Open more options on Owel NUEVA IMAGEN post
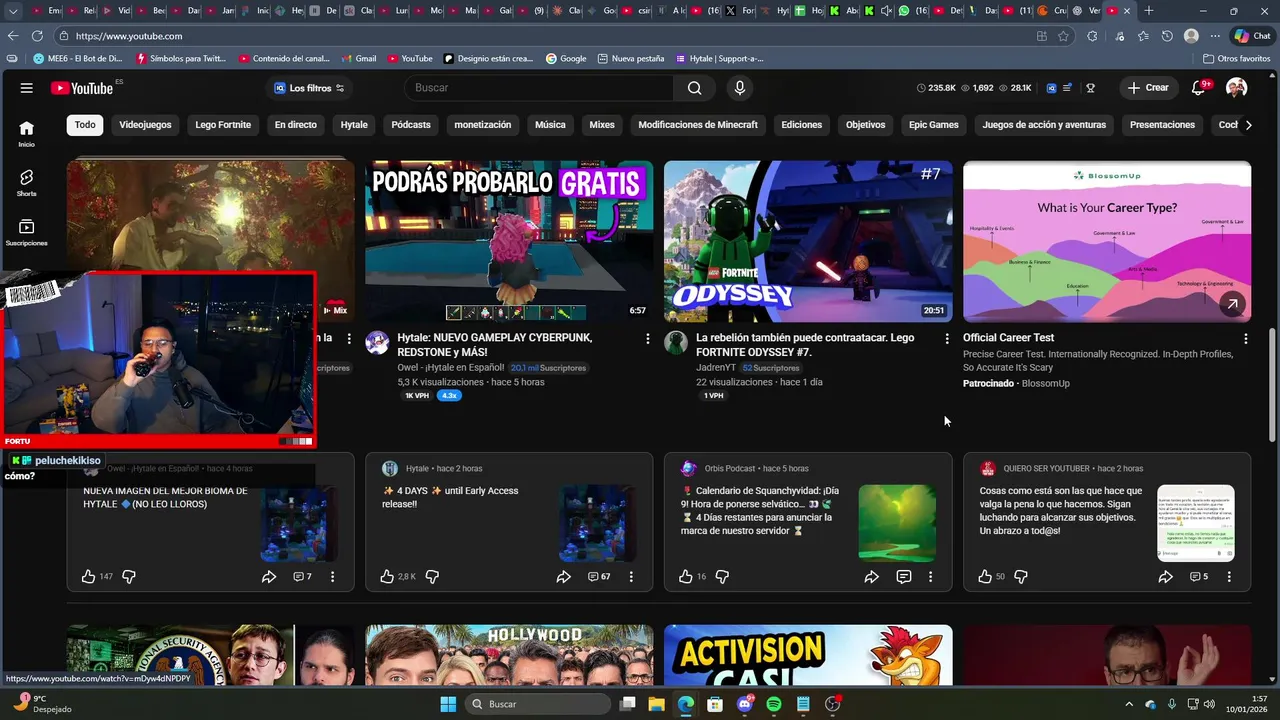The image size is (1280, 720). click(332, 577)
